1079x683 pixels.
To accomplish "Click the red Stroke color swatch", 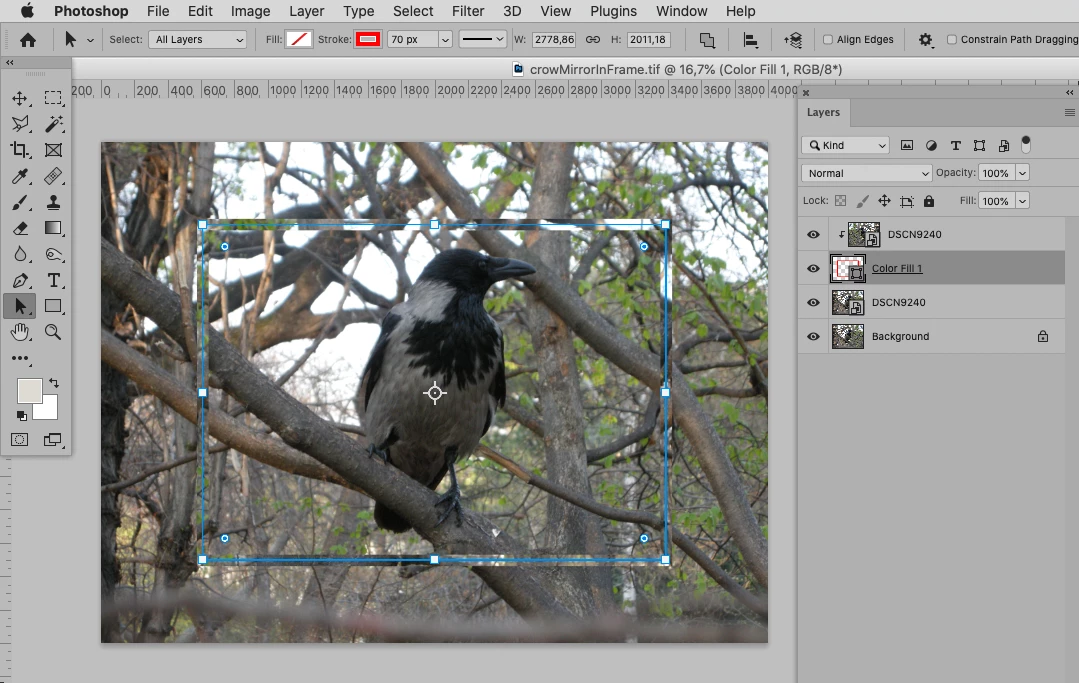I will click(x=368, y=39).
